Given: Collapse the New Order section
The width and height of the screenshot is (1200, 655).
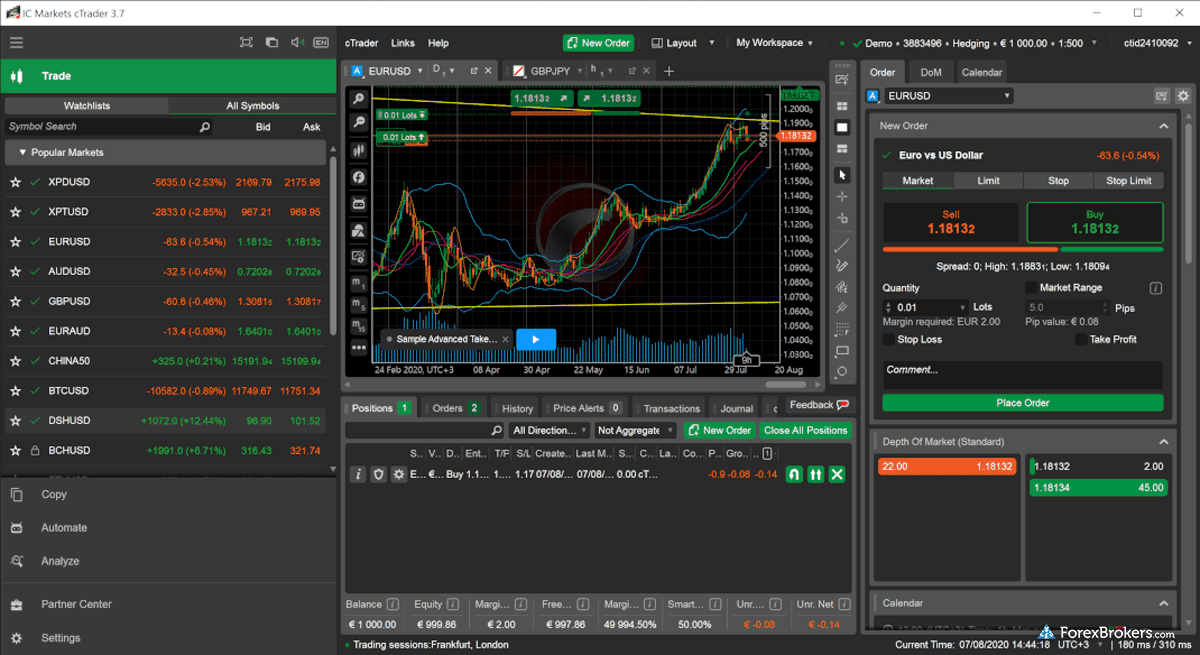Looking at the screenshot, I should (1163, 126).
